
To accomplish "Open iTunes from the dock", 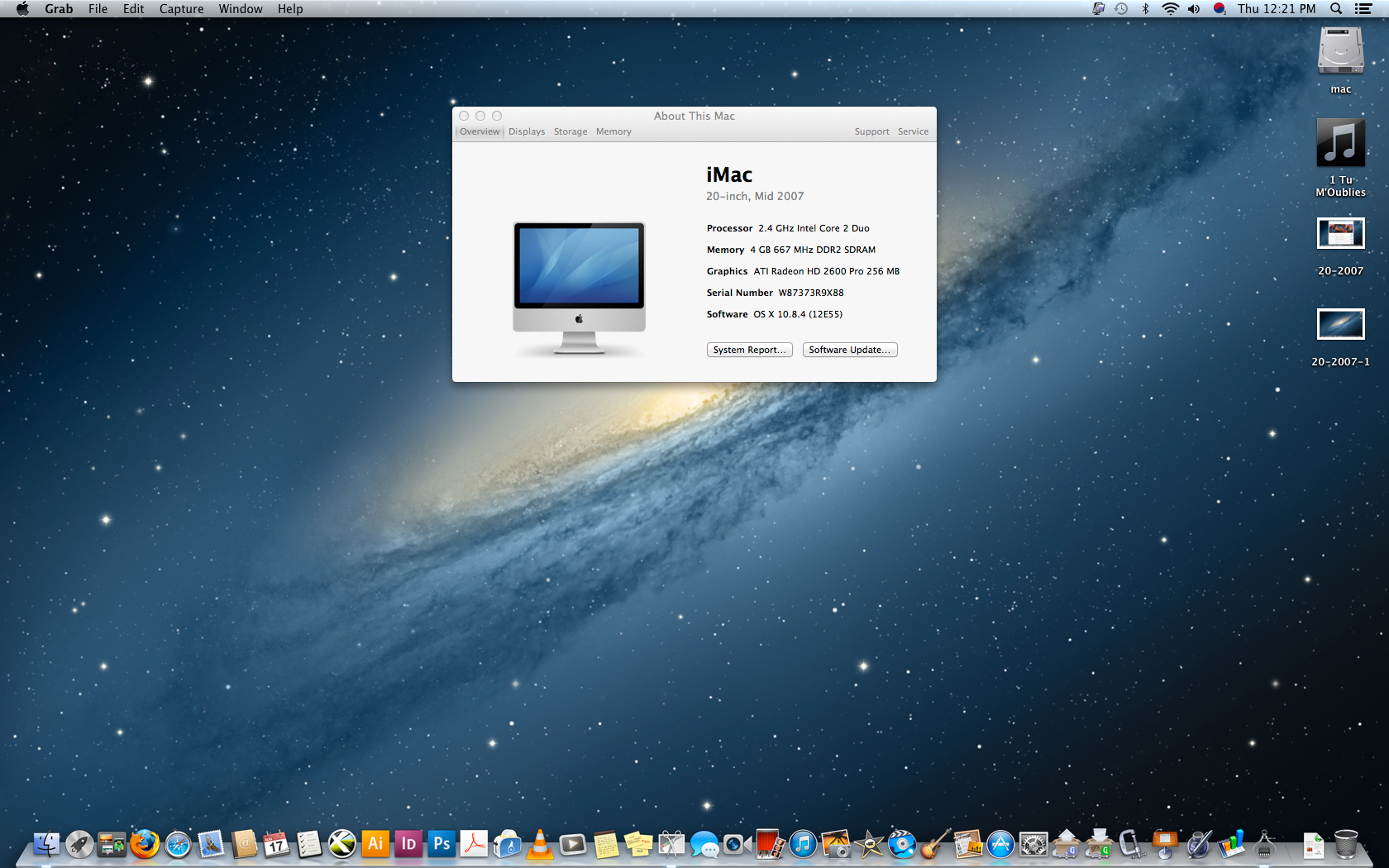I will point(803,844).
